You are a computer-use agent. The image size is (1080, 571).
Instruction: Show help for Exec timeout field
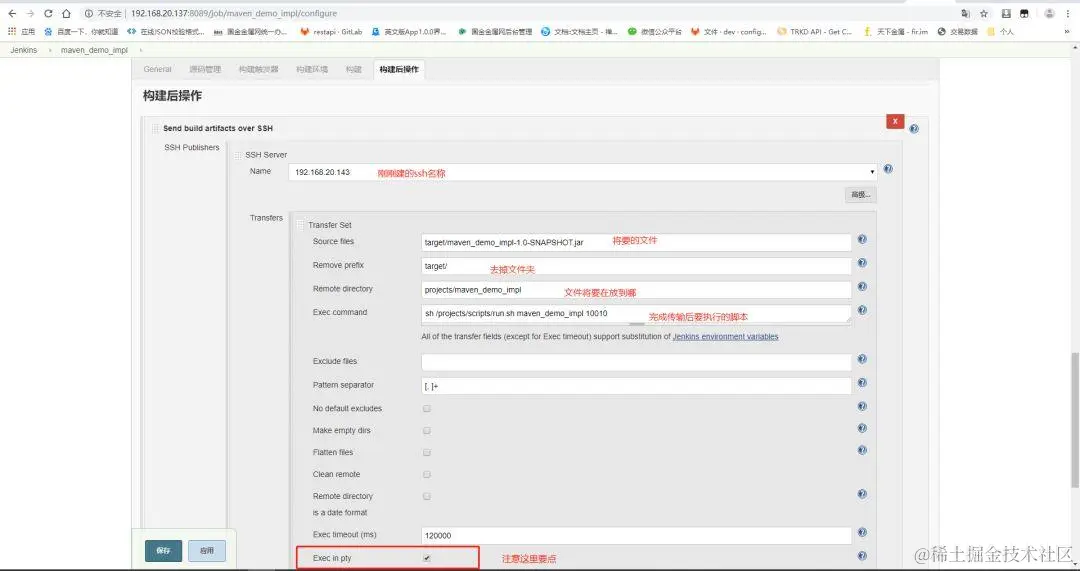pos(862,533)
